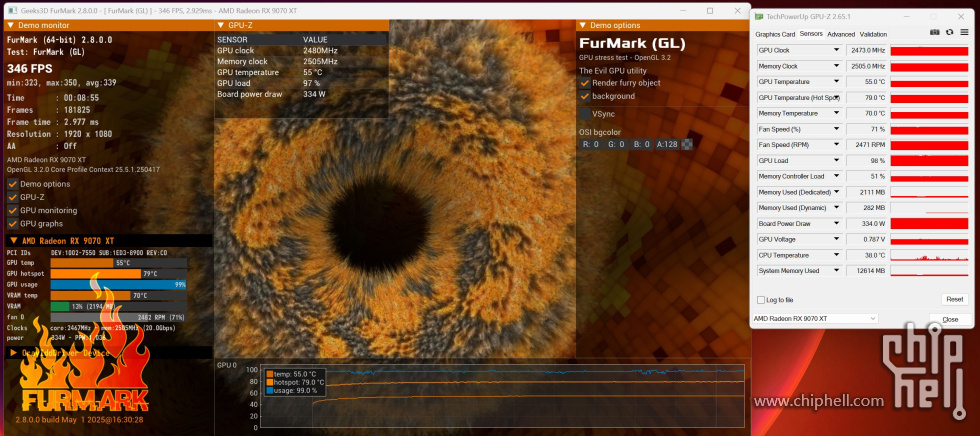Select the Sensors tab
Screen dimensions: 980x436
811,34
